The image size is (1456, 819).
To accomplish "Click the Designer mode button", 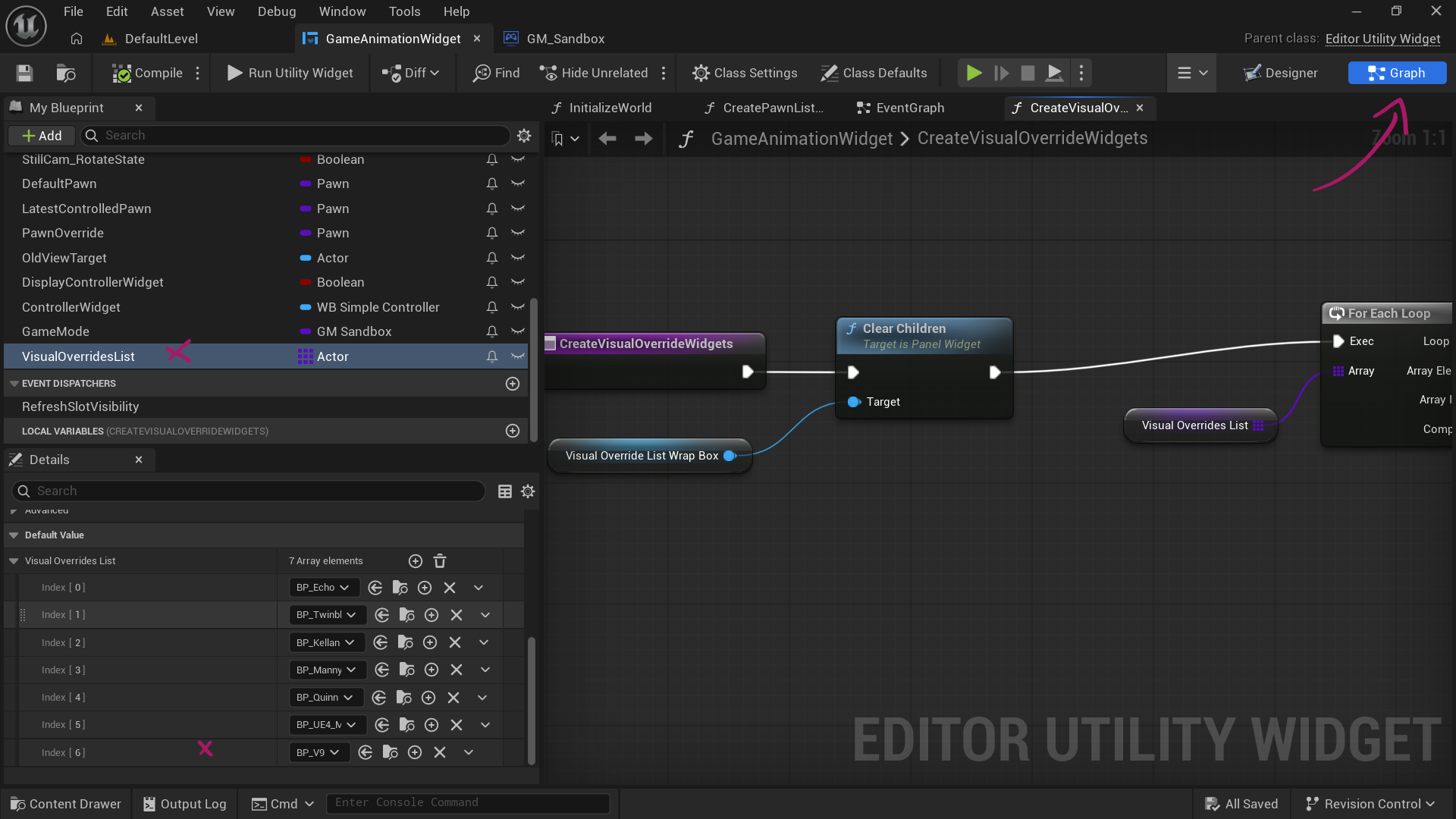I will point(1281,73).
